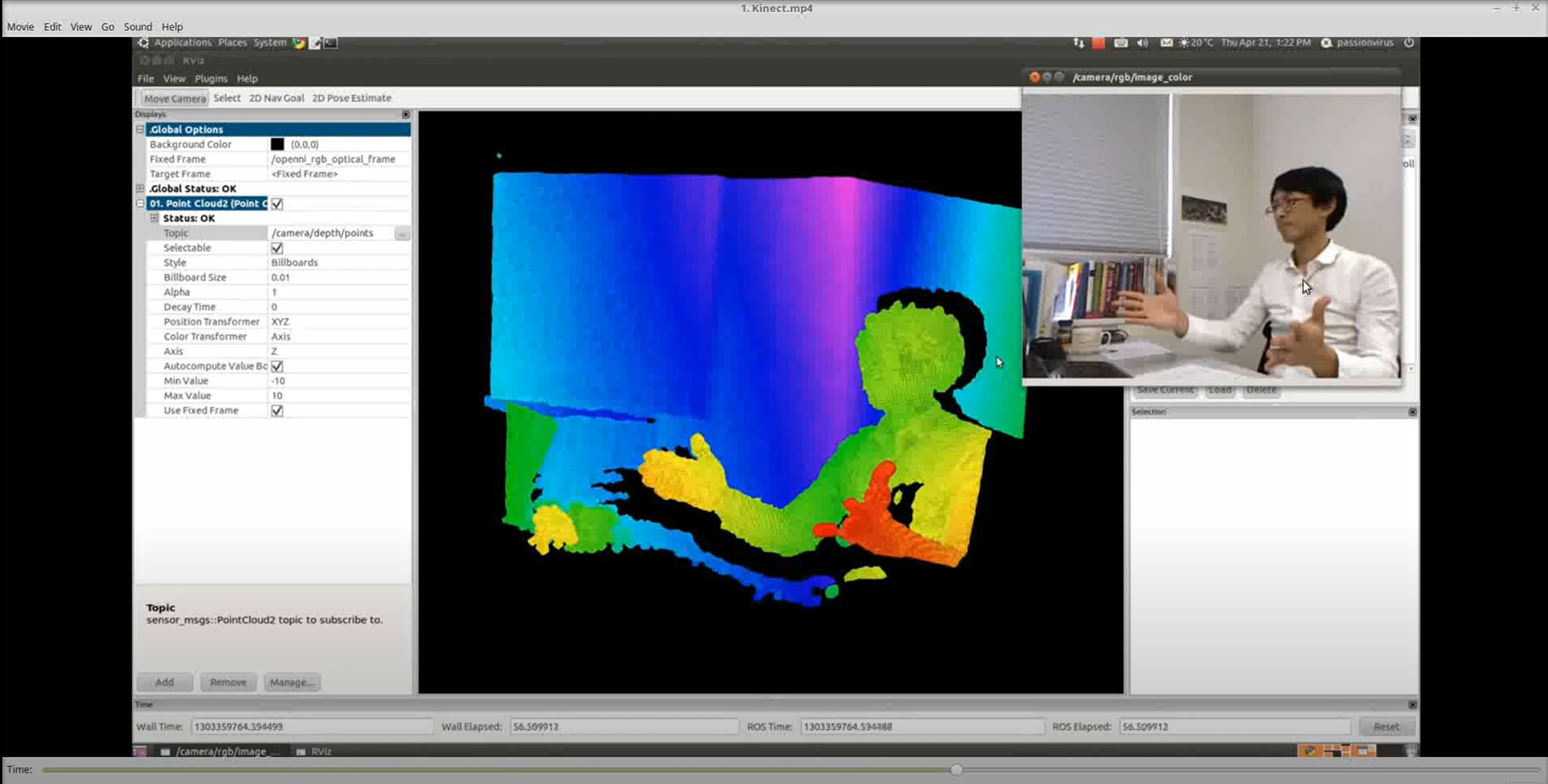Viewport: 1548px width, 784px height.
Task: Toggle the Selectable checkbox
Action: pos(277,248)
